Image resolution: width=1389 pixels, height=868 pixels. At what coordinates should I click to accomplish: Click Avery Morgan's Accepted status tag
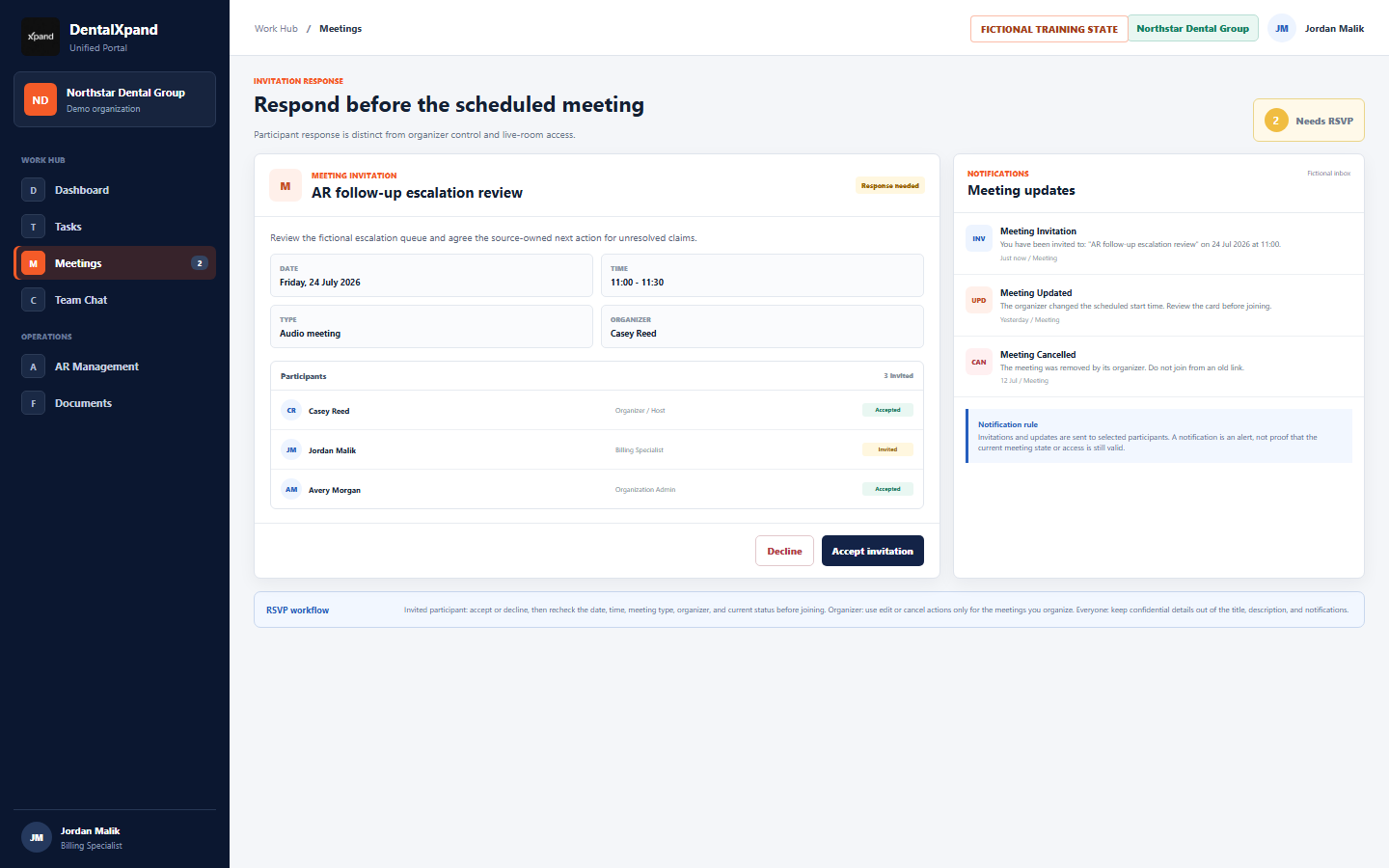[887, 489]
